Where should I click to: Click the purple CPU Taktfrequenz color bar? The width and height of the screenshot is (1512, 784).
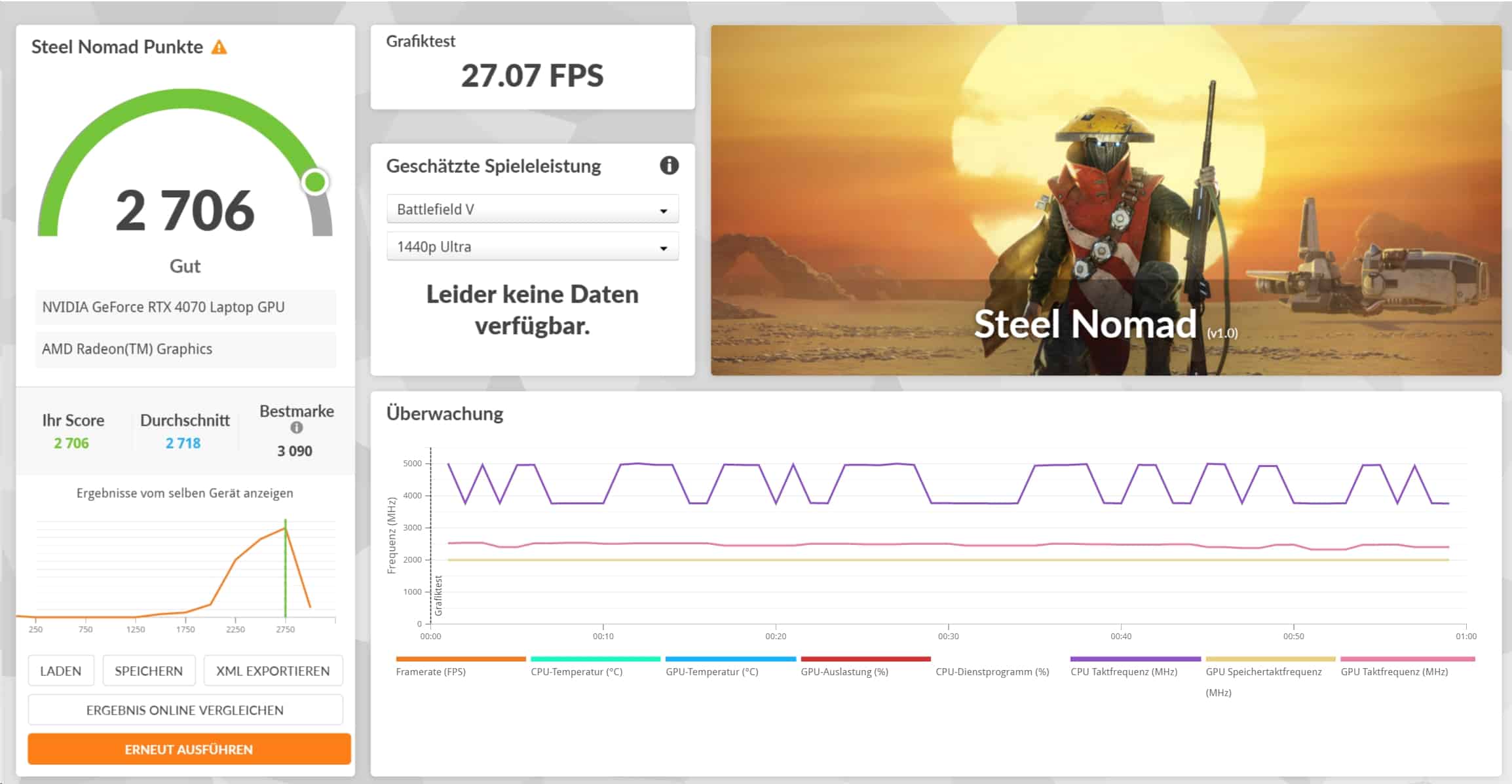click(1135, 659)
